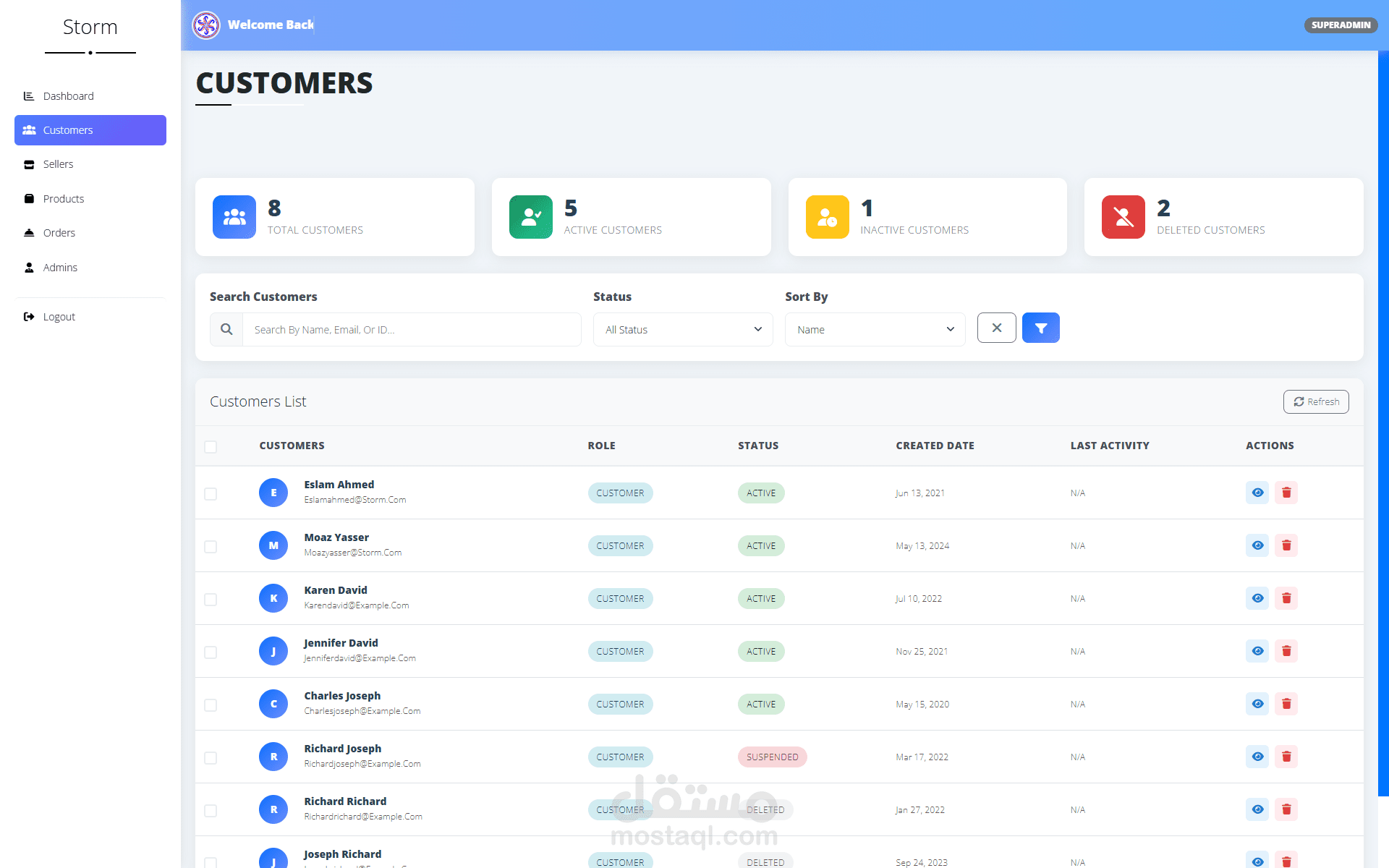Click the Storm logo in header
This screenshot has height=868, width=1389.
(x=206, y=25)
